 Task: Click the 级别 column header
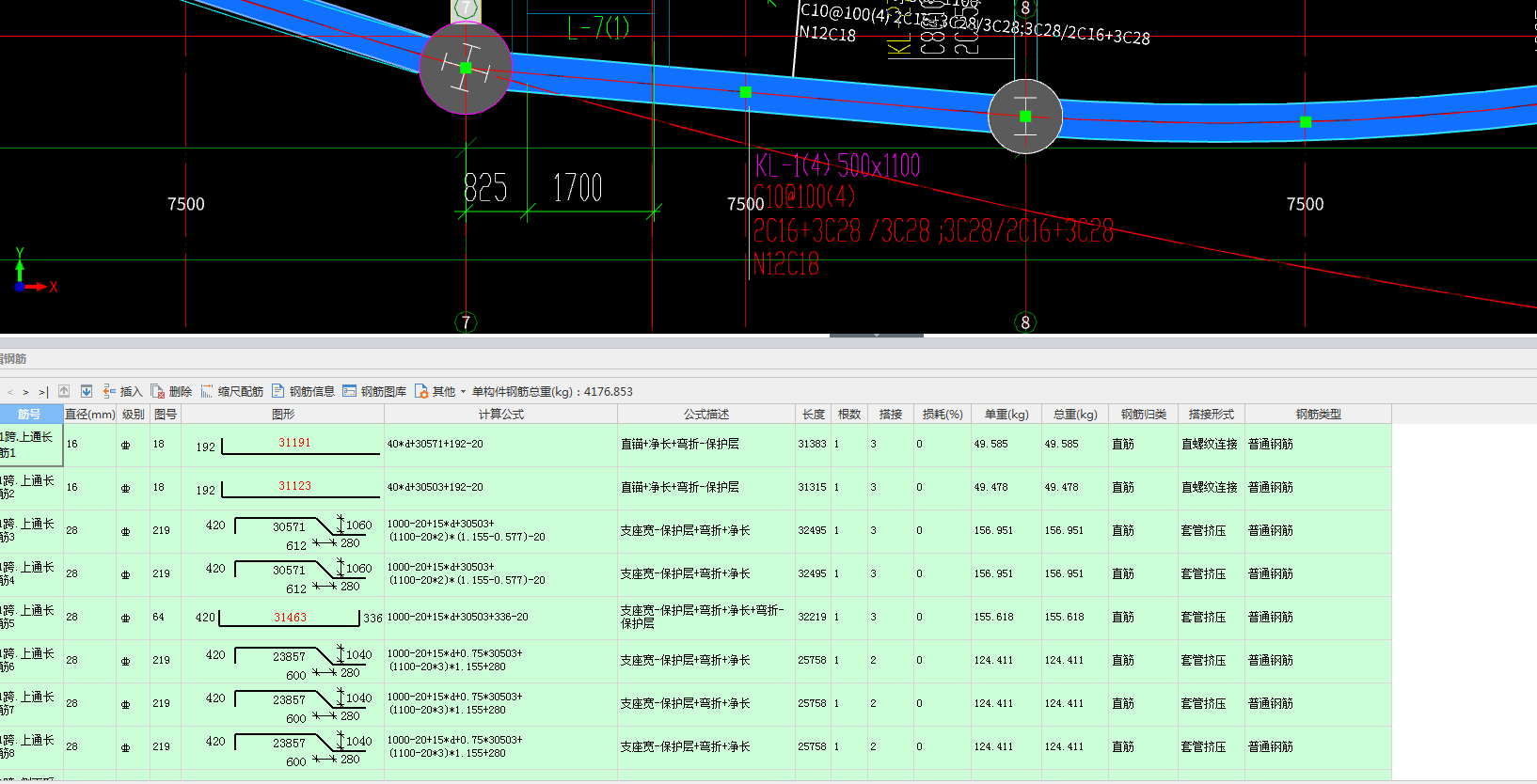(133, 415)
